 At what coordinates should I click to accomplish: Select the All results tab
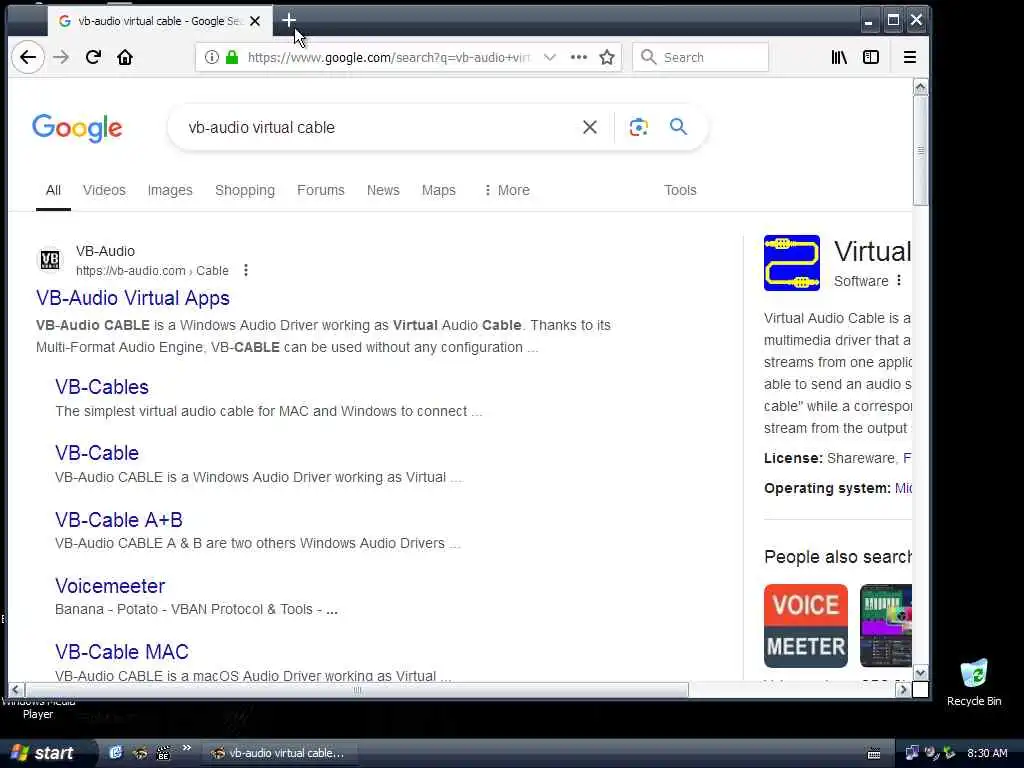[53, 190]
